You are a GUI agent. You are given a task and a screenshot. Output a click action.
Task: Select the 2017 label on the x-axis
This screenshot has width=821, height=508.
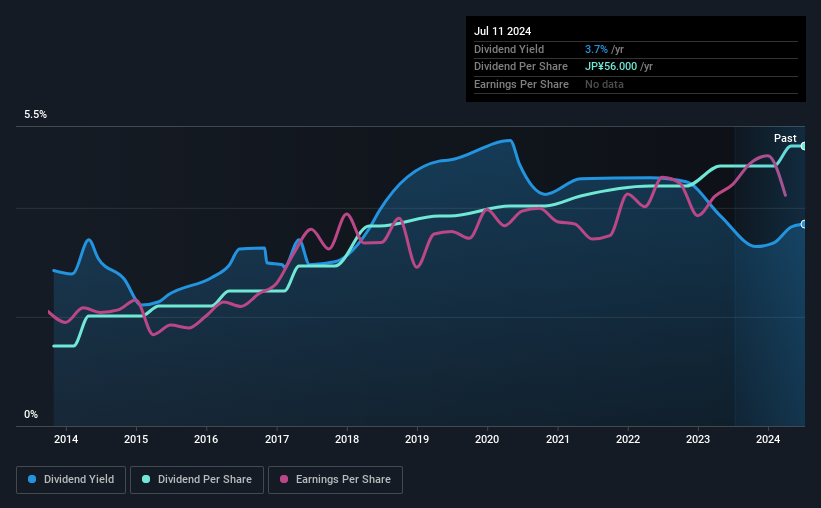[x=276, y=439]
